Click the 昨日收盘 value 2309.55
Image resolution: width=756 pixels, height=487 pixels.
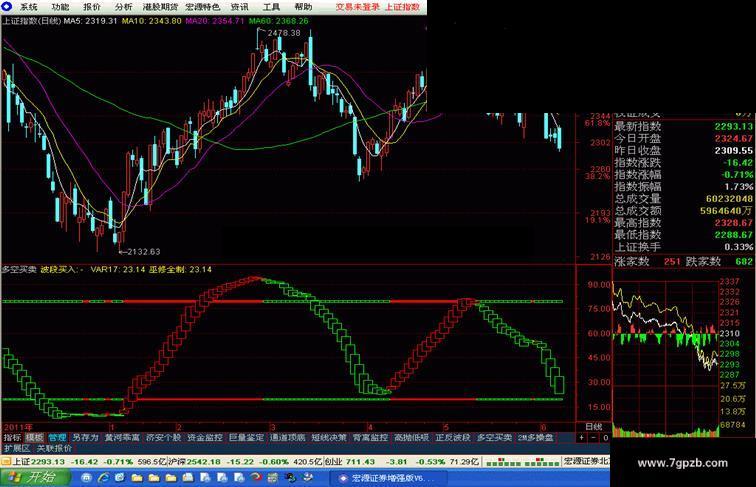tap(733, 150)
